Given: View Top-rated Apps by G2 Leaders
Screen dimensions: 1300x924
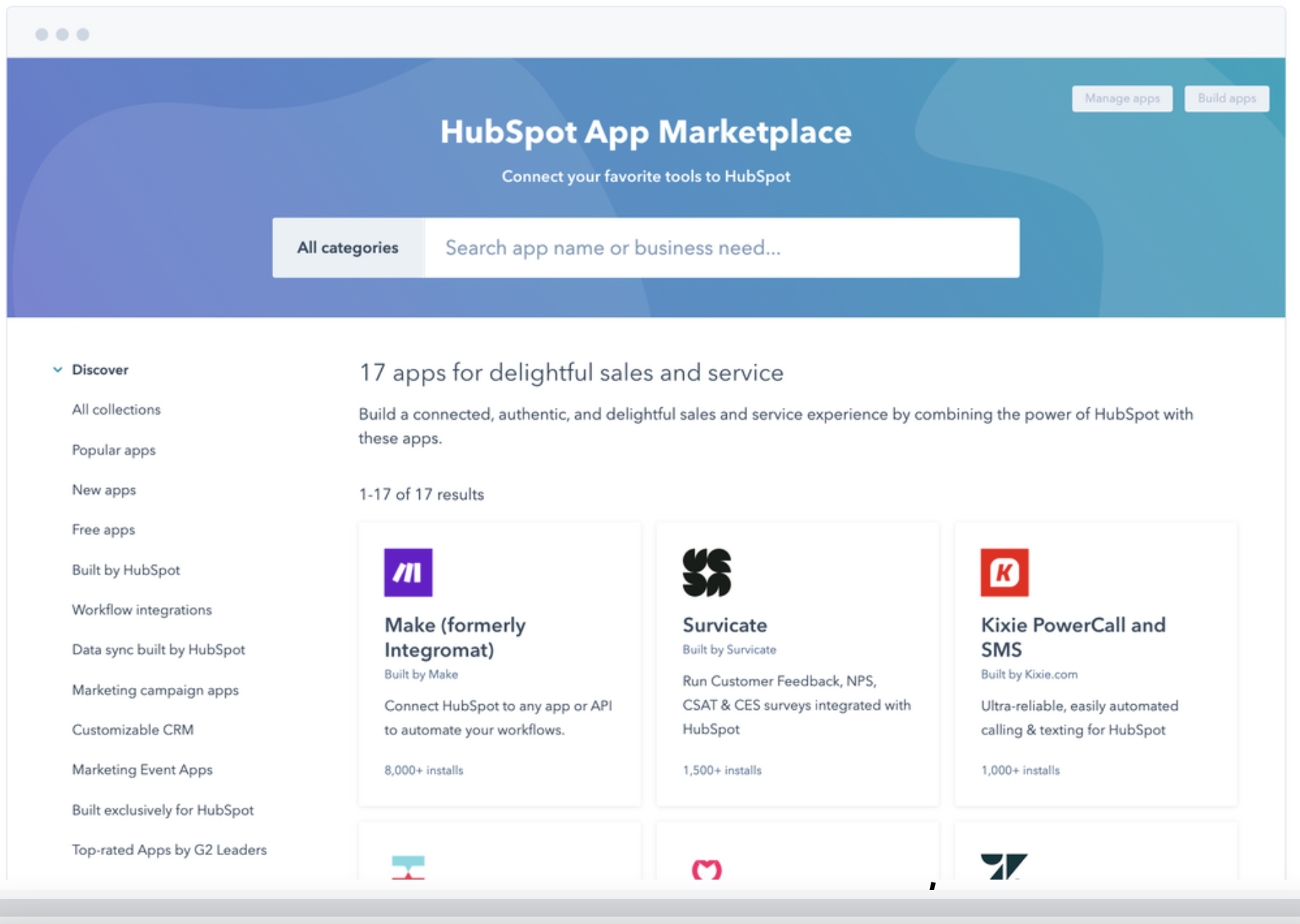Looking at the screenshot, I should click(169, 850).
